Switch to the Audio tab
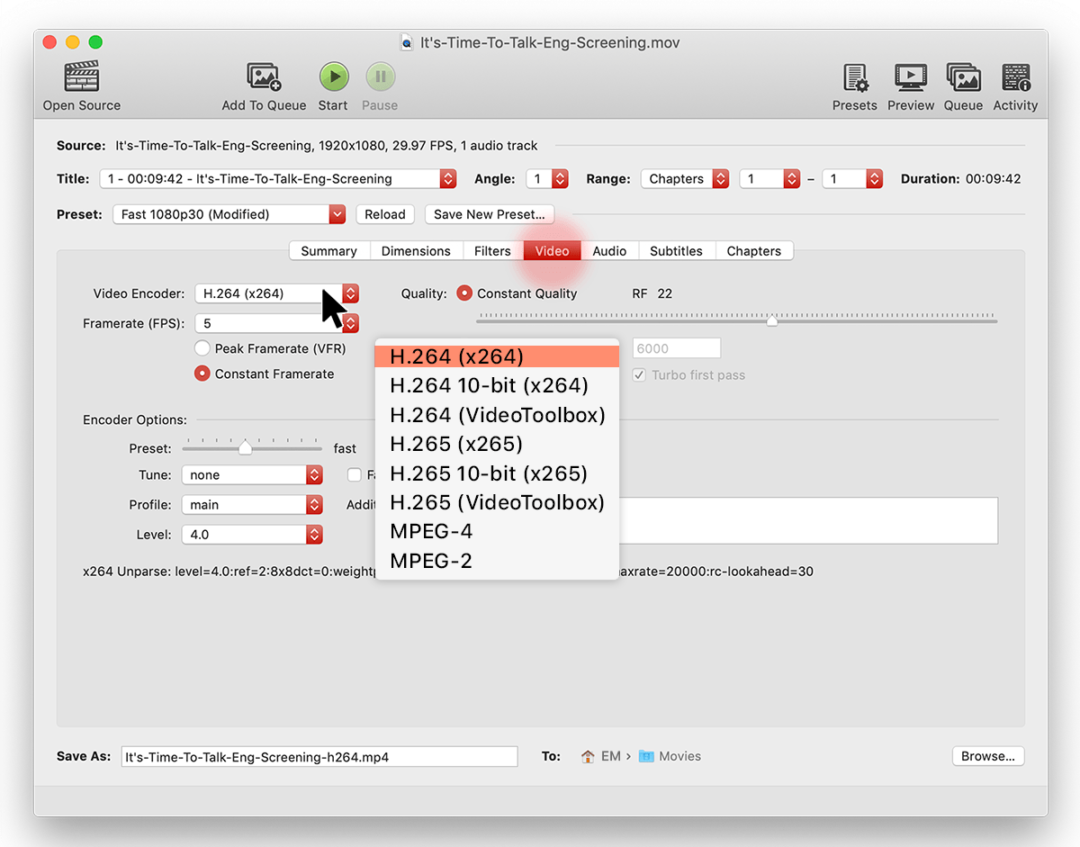 tap(609, 250)
